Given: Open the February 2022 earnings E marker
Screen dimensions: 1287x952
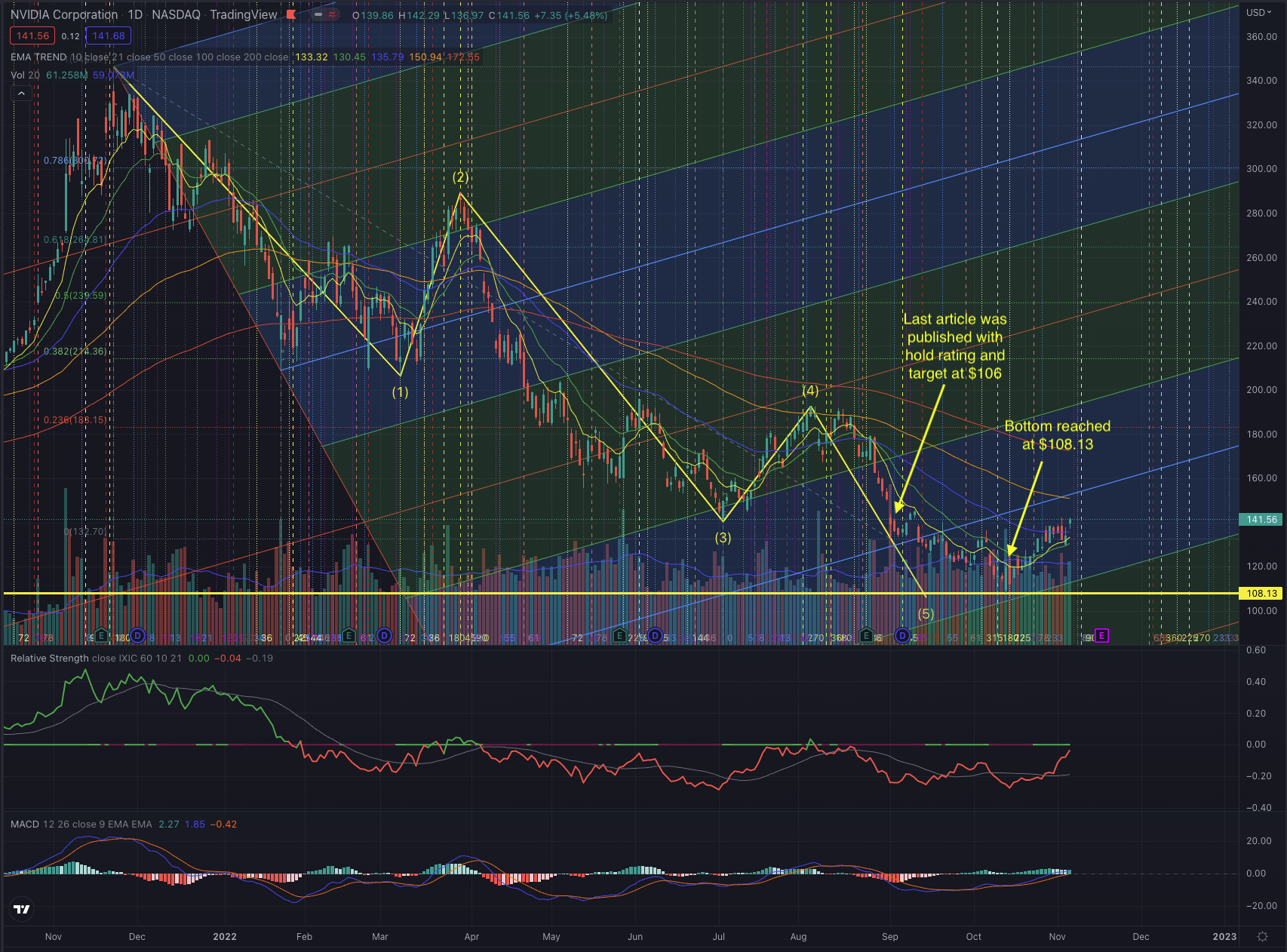Looking at the screenshot, I should (x=348, y=636).
